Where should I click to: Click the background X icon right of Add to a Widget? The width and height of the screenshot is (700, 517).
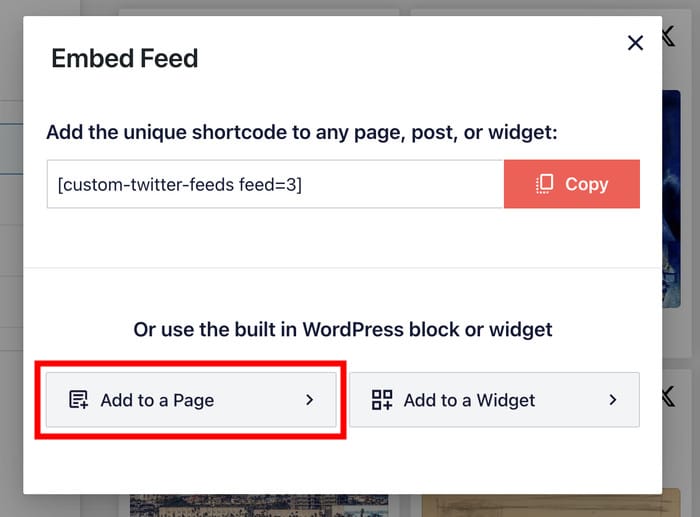[x=668, y=397]
